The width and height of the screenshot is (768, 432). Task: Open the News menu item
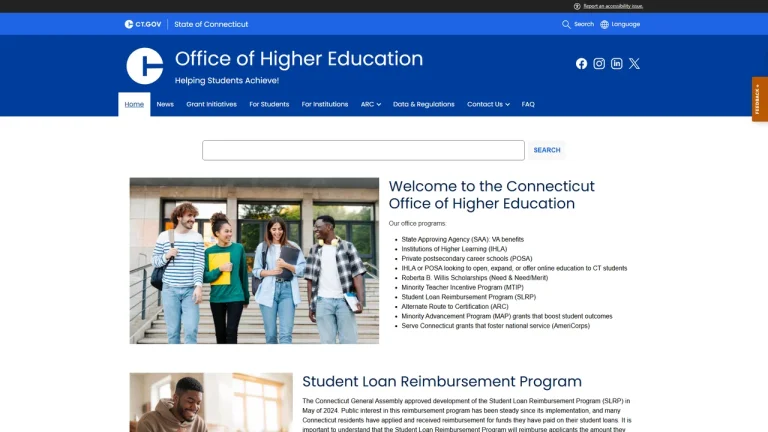(x=165, y=104)
